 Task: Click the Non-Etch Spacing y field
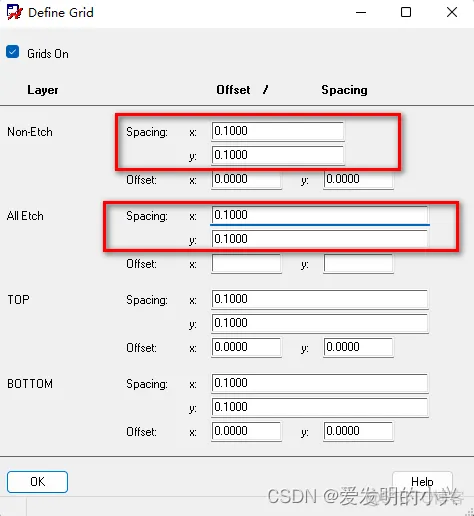pyautogui.click(x=278, y=155)
